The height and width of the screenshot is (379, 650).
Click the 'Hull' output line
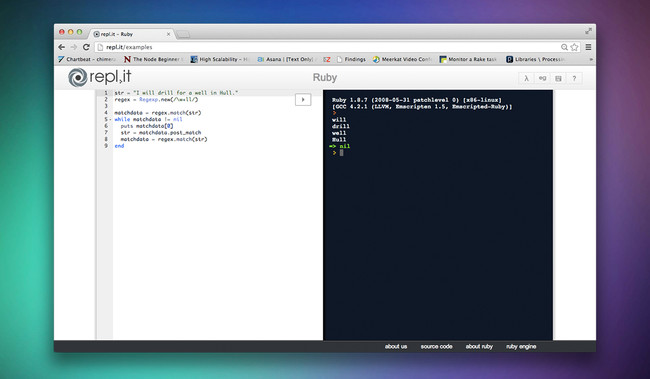[339, 140]
